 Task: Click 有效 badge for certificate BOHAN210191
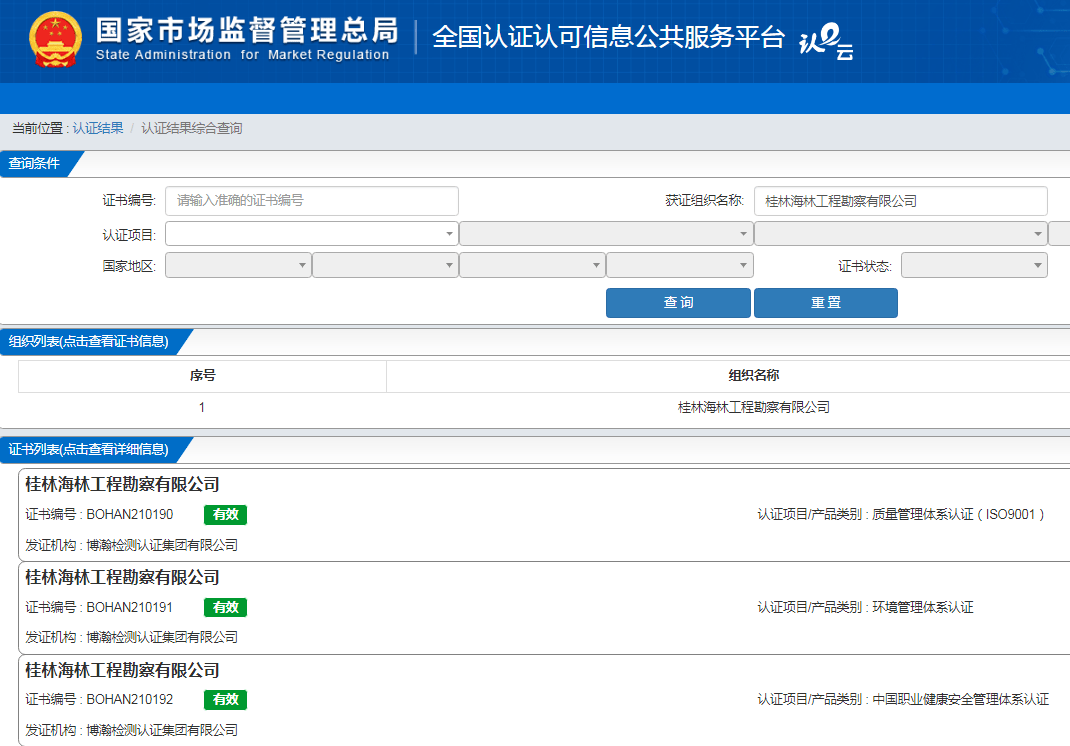pos(225,607)
